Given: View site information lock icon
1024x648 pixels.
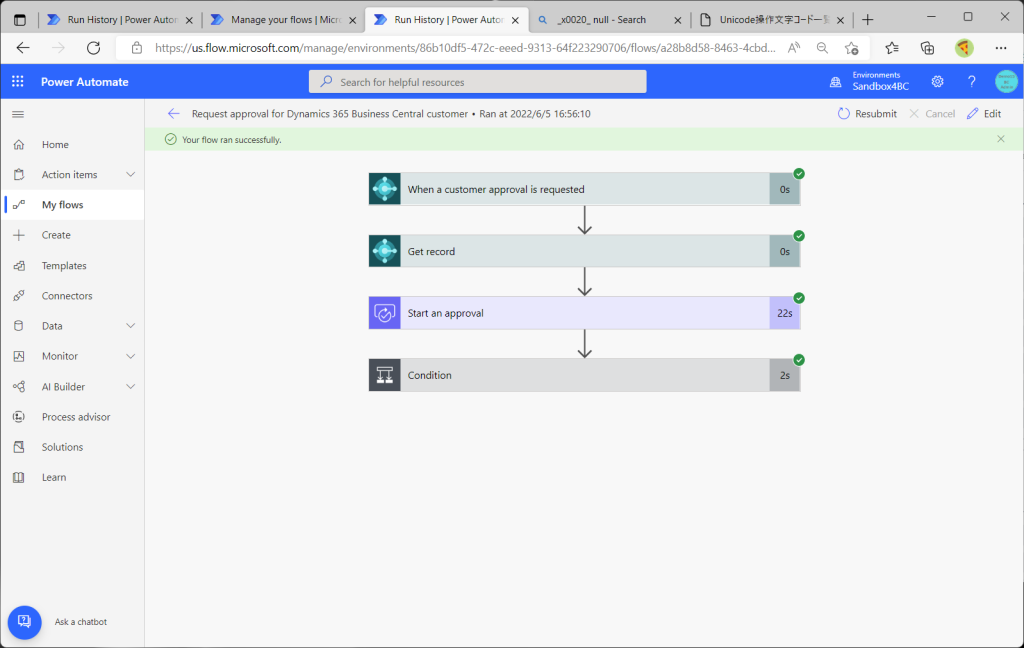Looking at the screenshot, I should (x=136, y=48).
